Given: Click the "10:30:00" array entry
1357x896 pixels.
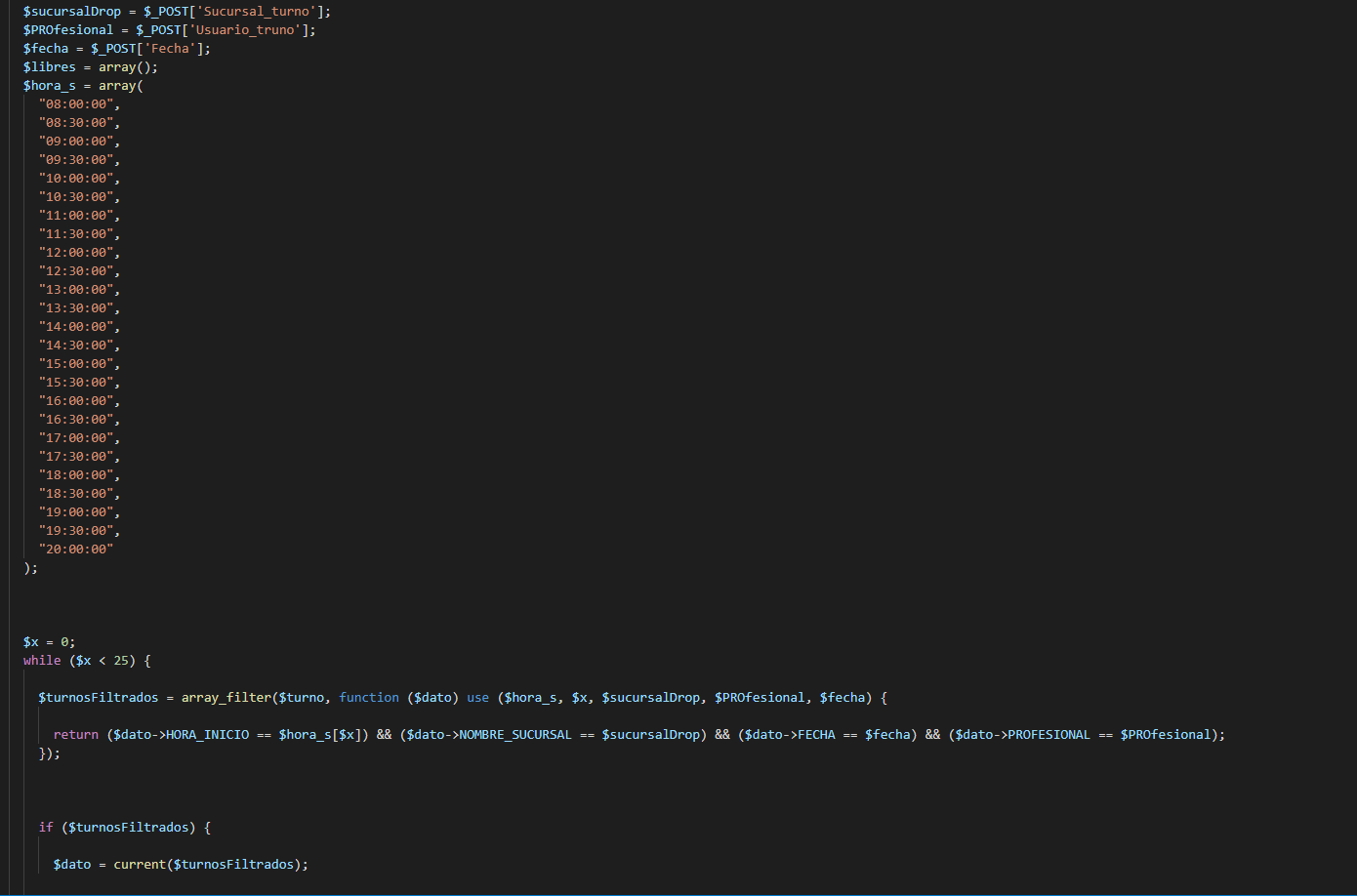Looking at the screenshot, I should tap(76, 197).
